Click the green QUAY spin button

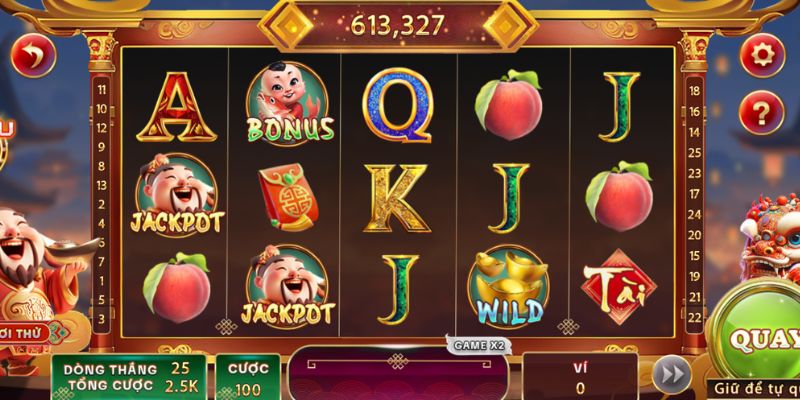click(758, 338)
